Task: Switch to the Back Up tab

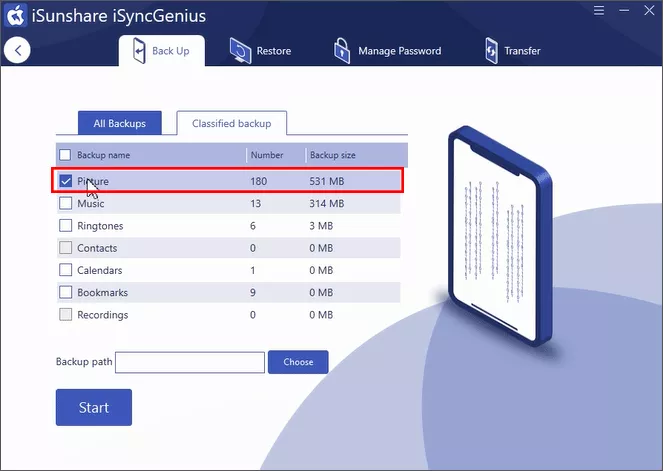Action: click(x=162, y=51)
